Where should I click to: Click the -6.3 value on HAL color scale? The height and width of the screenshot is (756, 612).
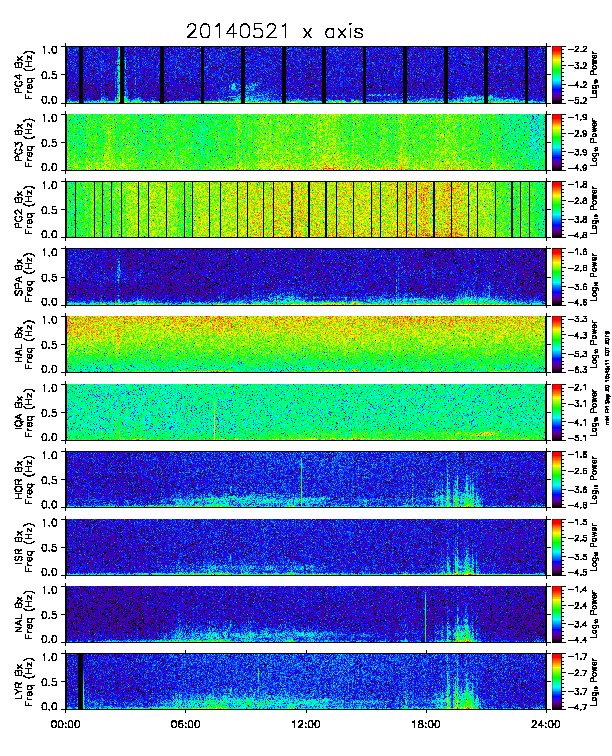[577, 370]
